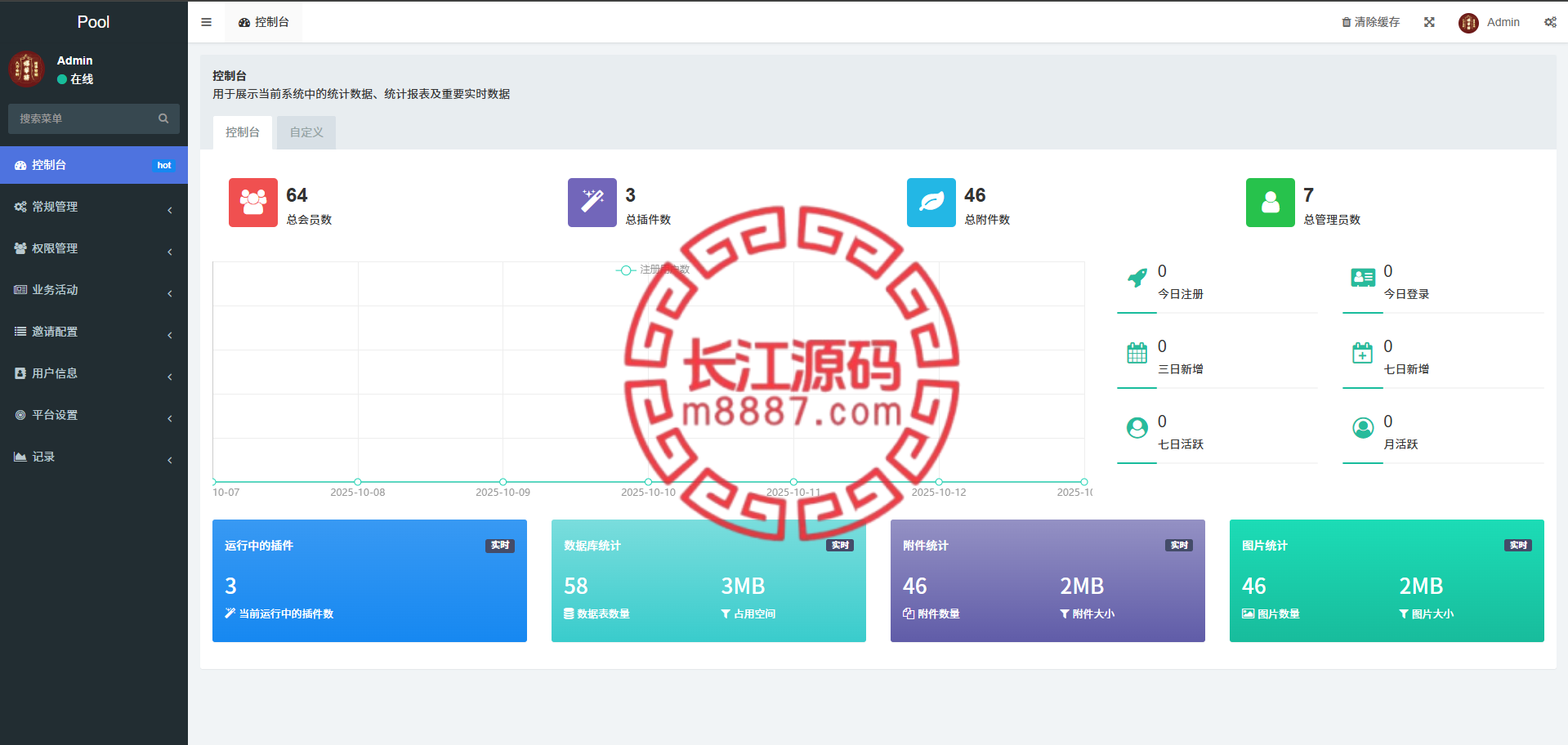The image size is (1568, 745).
Task: Click the 控制台 tab in top navigation bar
Action: tap(264, 22)
